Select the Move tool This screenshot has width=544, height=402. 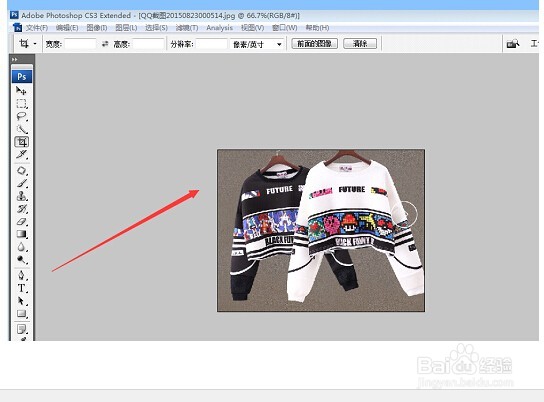pos(22,91)
